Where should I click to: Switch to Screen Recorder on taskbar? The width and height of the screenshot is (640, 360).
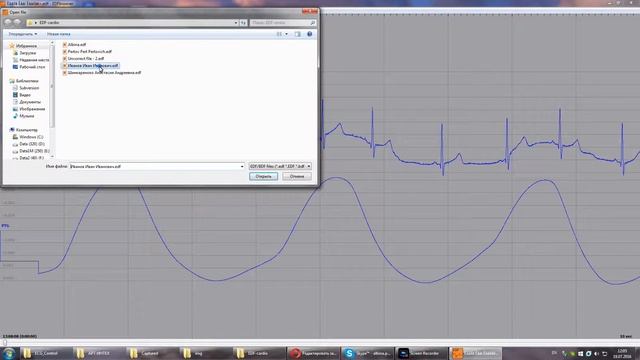tap(420, 353)
